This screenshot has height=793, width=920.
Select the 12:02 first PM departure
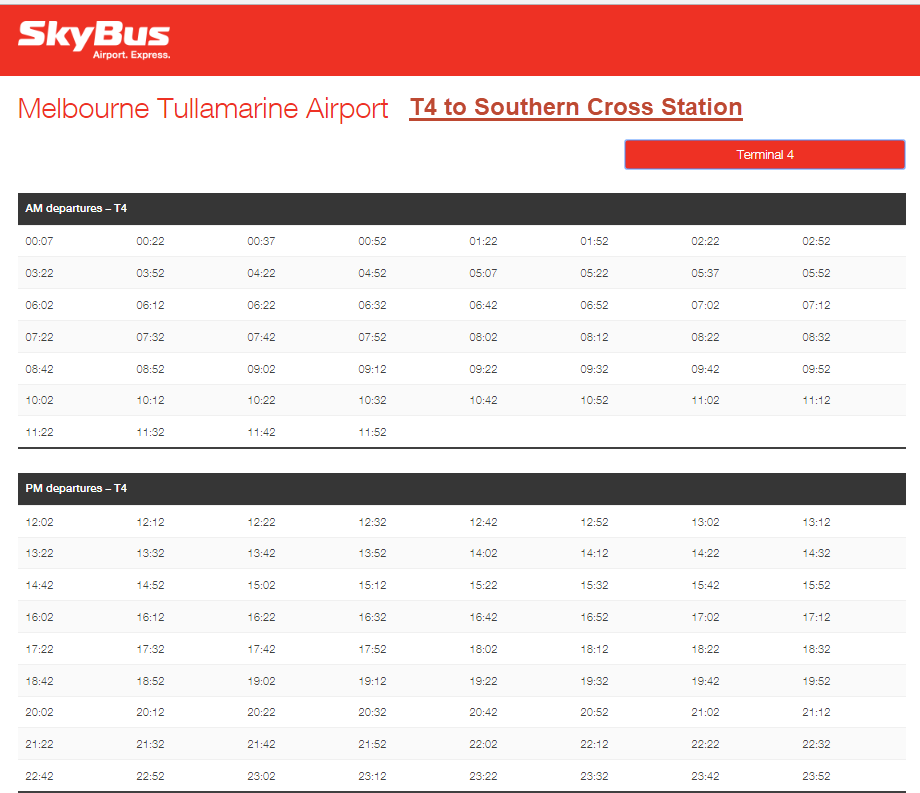point(39,522)
